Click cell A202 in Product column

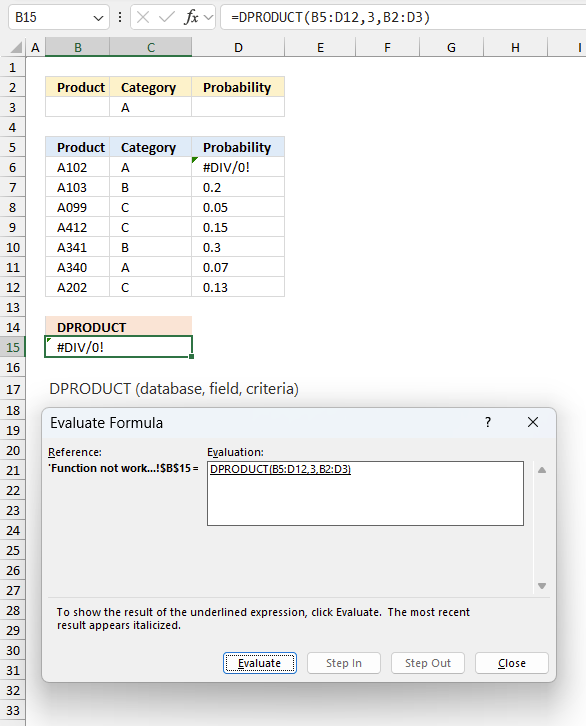click(x=78, y=287)
